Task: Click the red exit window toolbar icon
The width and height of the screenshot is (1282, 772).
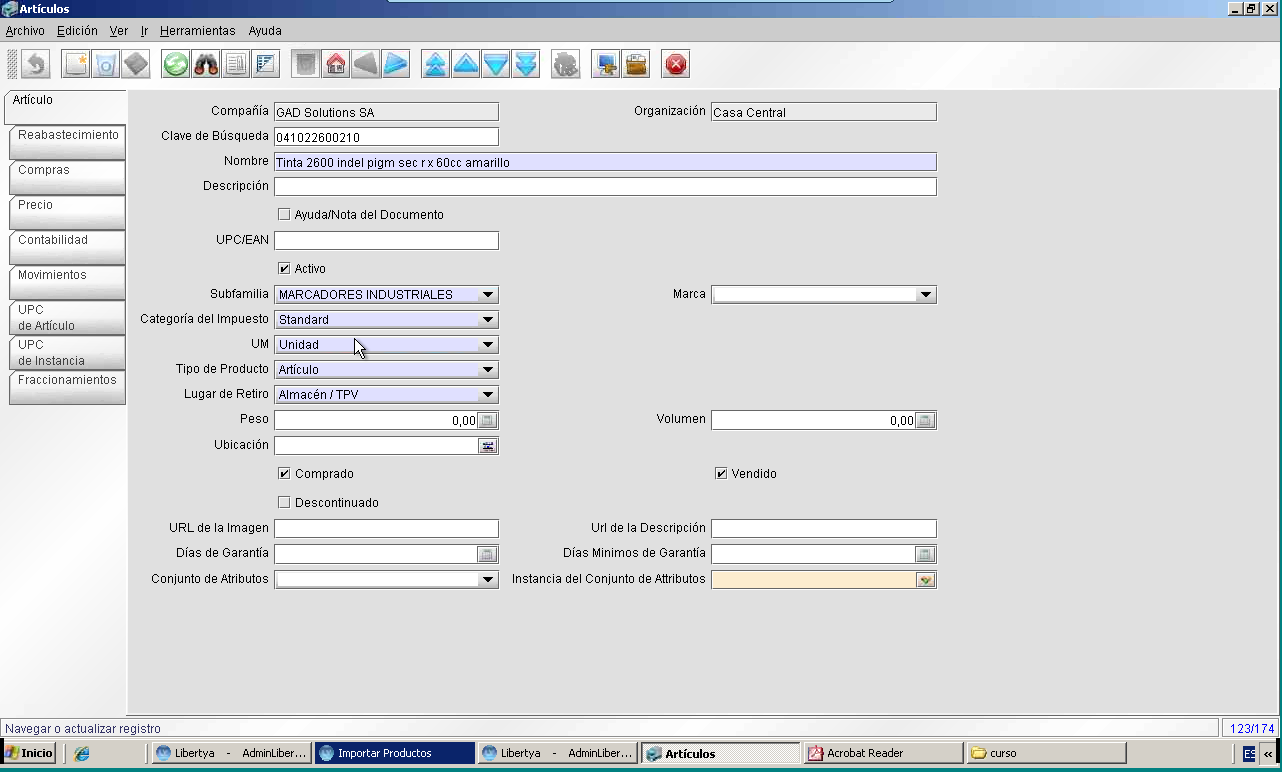Action: (676, 65)
